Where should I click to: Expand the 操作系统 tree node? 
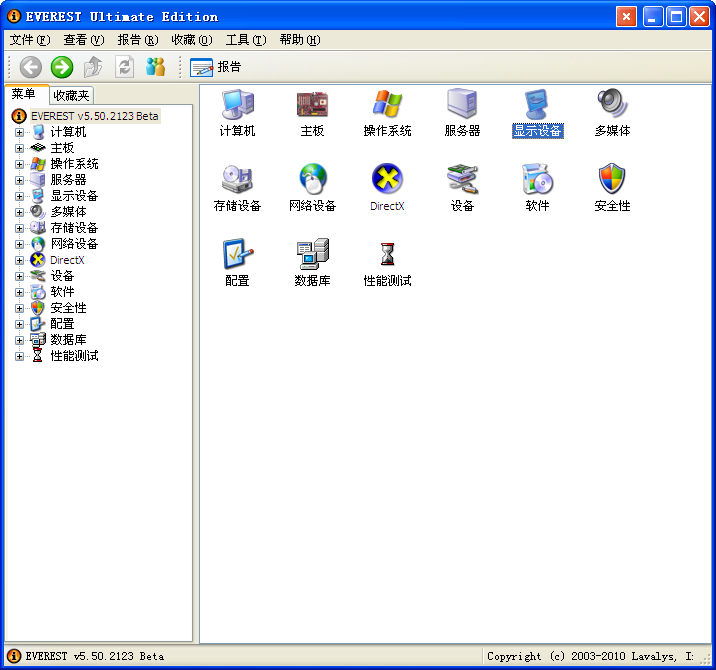coord(19,164)
